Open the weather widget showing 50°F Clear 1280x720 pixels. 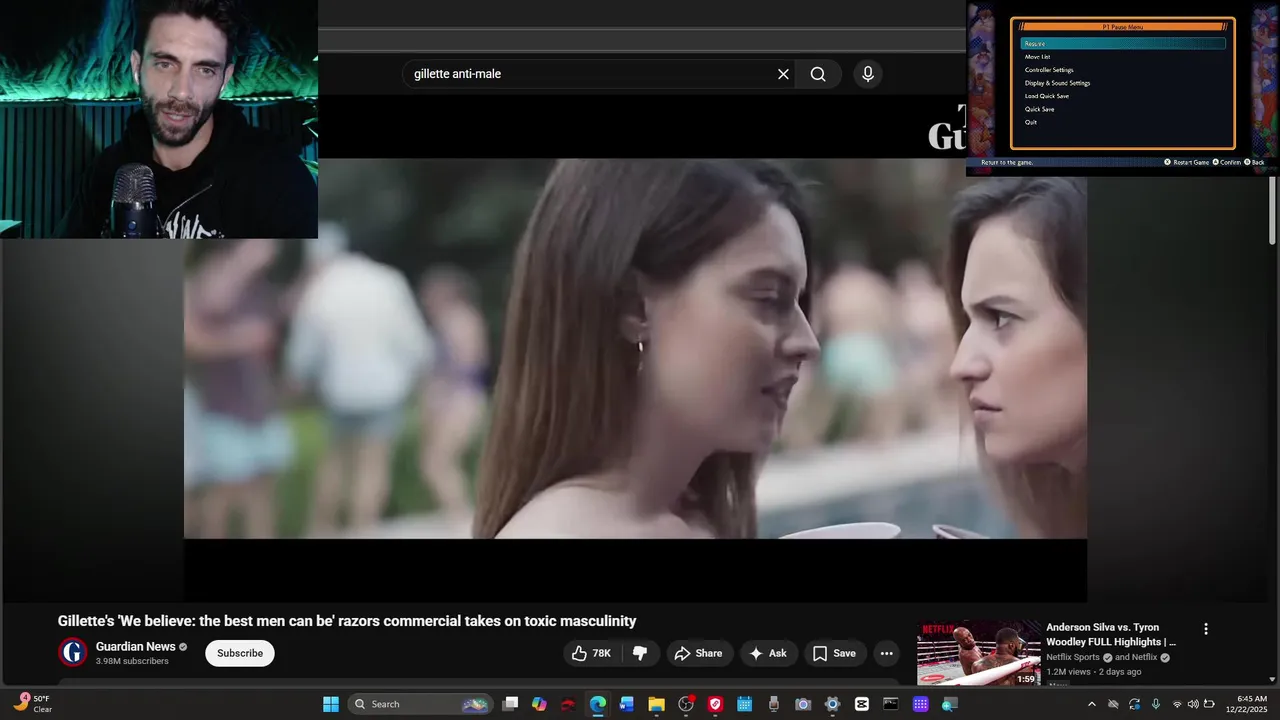point(31,704)
